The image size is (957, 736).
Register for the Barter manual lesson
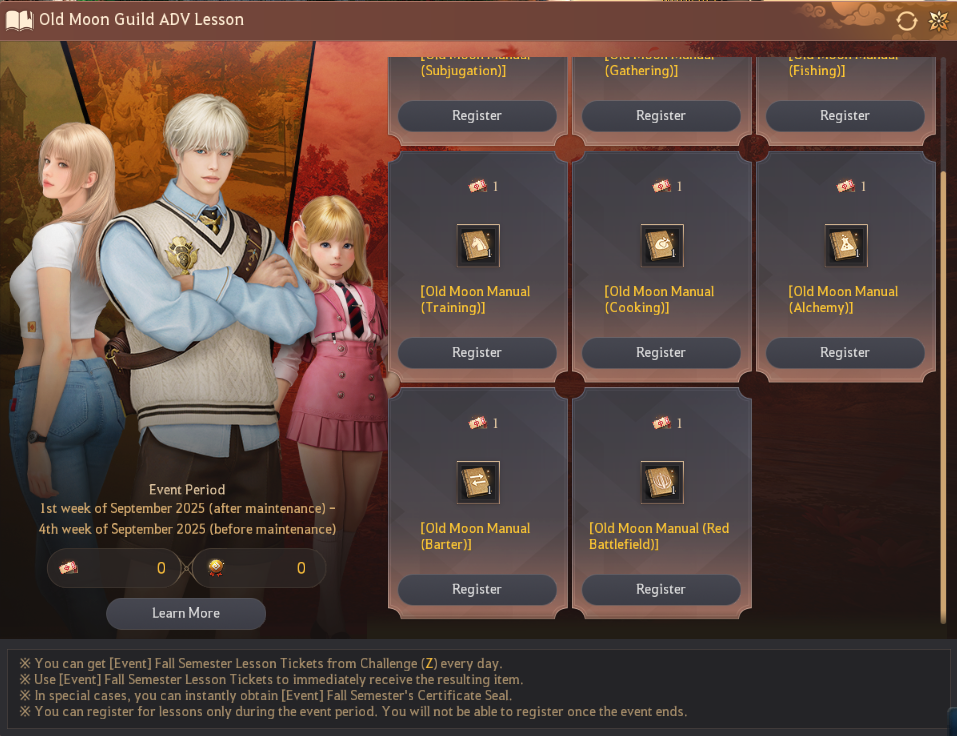pyautogui.click(x=477, y=590)
